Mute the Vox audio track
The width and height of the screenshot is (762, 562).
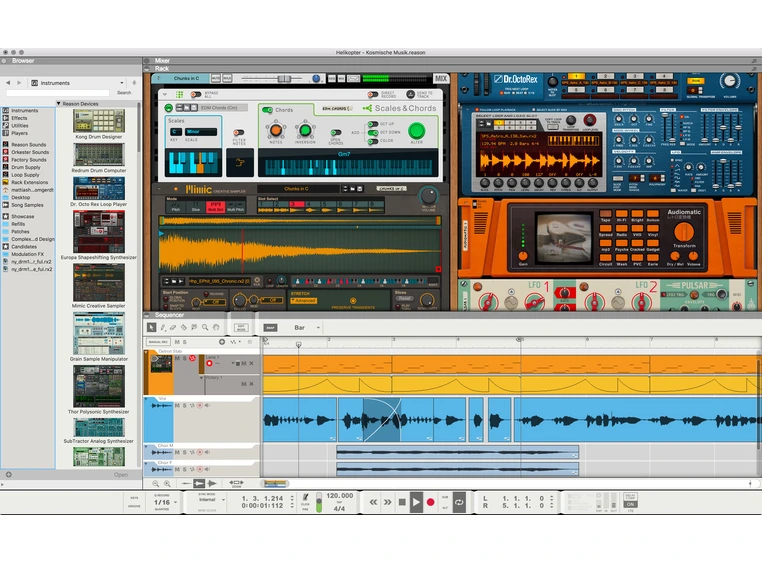[177, 405]
